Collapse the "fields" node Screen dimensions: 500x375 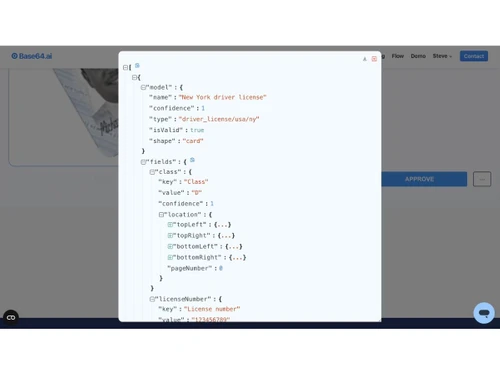pyautogui.click(x=143, y=162)
